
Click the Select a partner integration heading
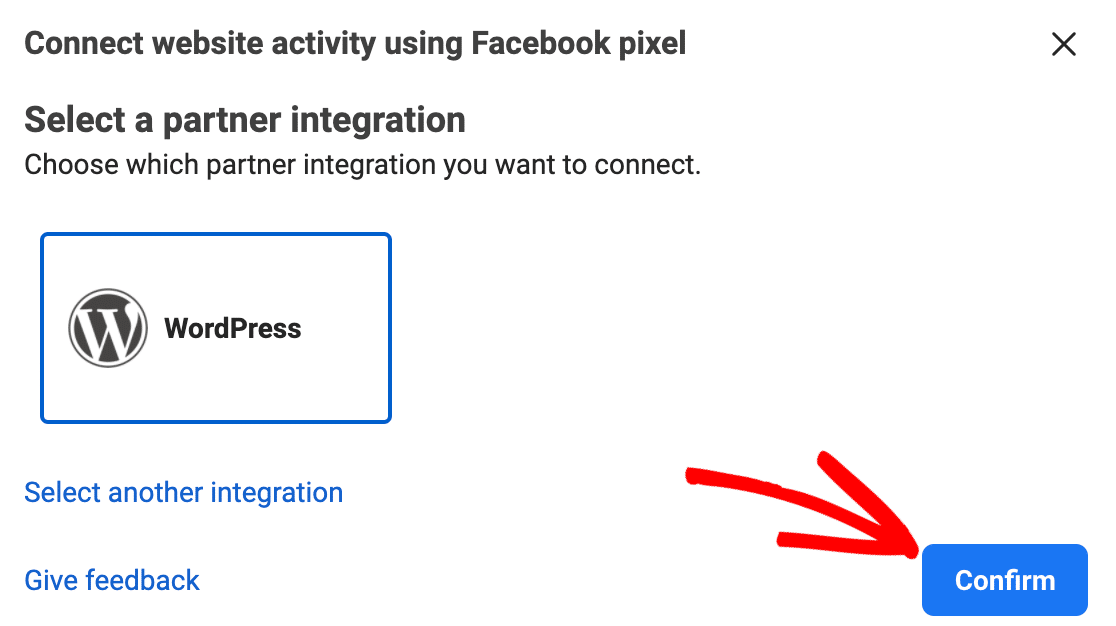[245, 120]
